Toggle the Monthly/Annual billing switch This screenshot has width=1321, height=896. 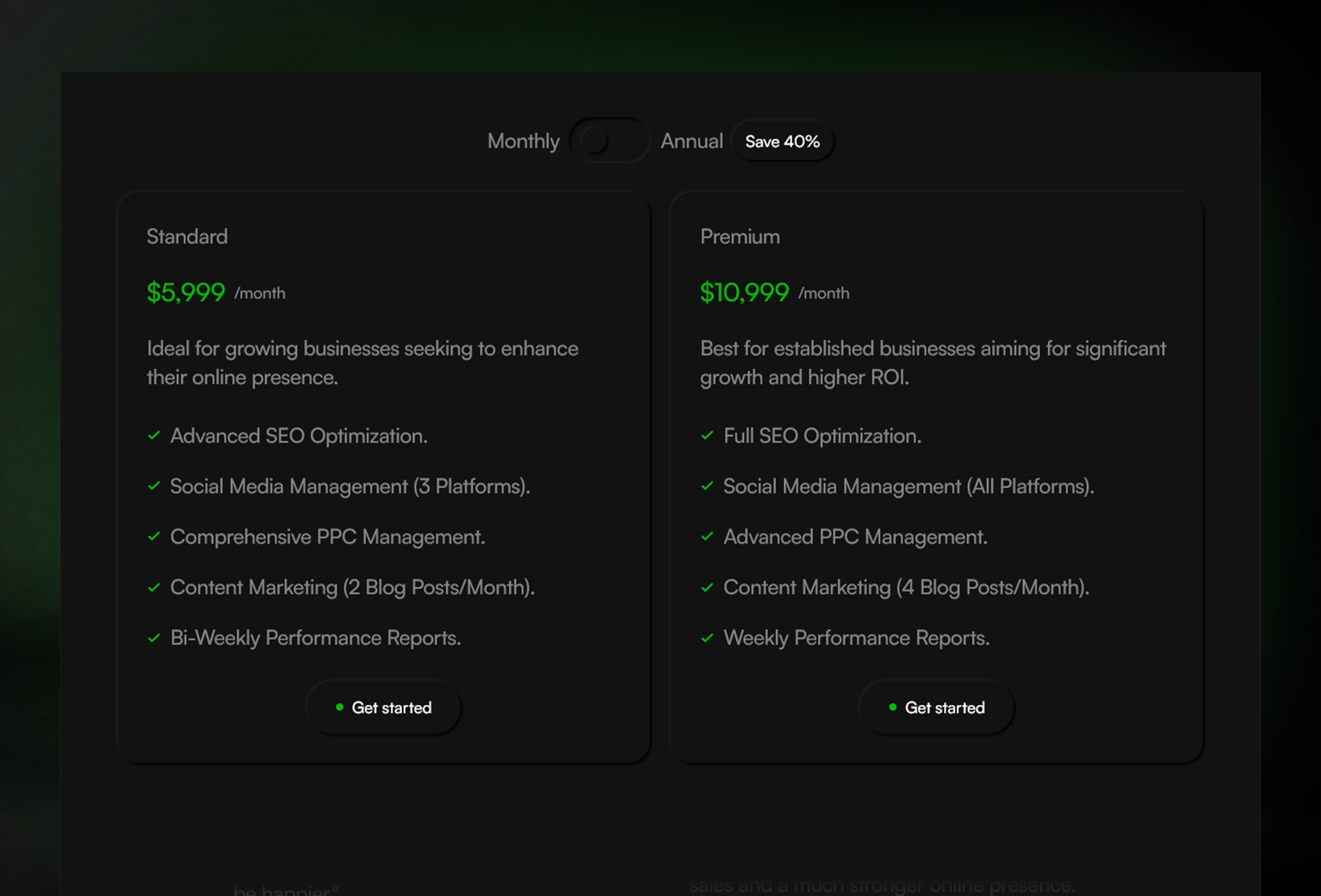click(609, 141)
